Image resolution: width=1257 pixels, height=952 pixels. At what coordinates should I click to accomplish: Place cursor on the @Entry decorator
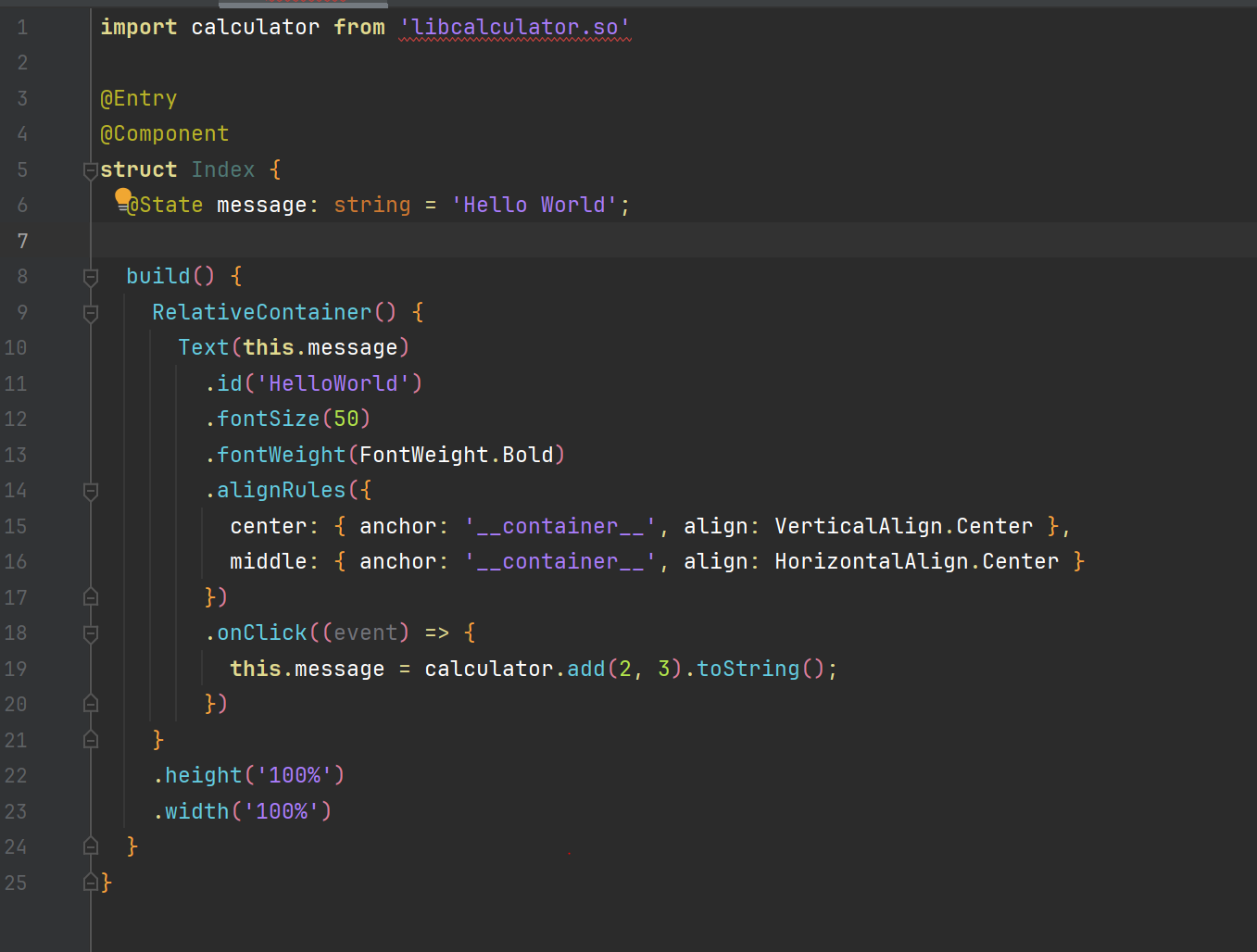[x=139, y=98]
